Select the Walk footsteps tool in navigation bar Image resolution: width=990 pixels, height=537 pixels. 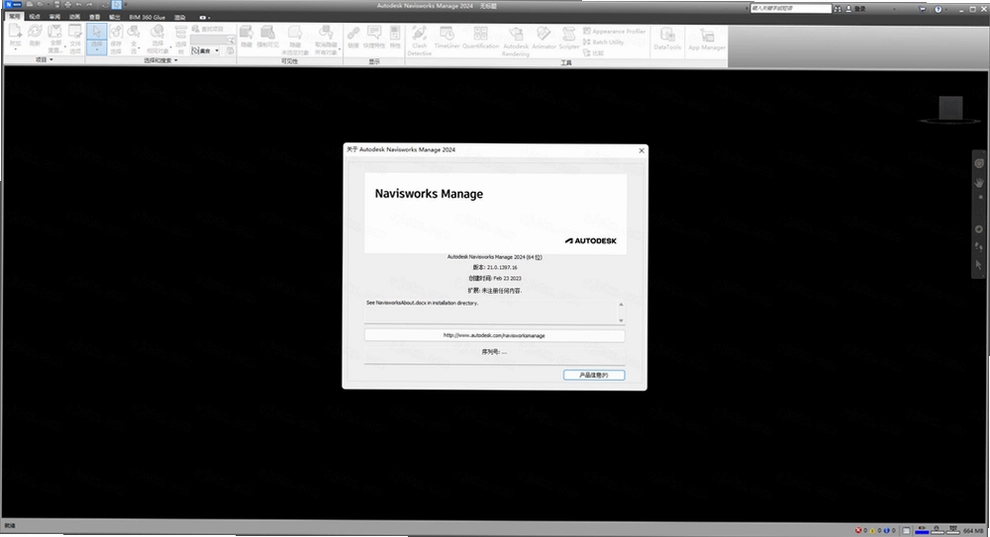[979, 247]
